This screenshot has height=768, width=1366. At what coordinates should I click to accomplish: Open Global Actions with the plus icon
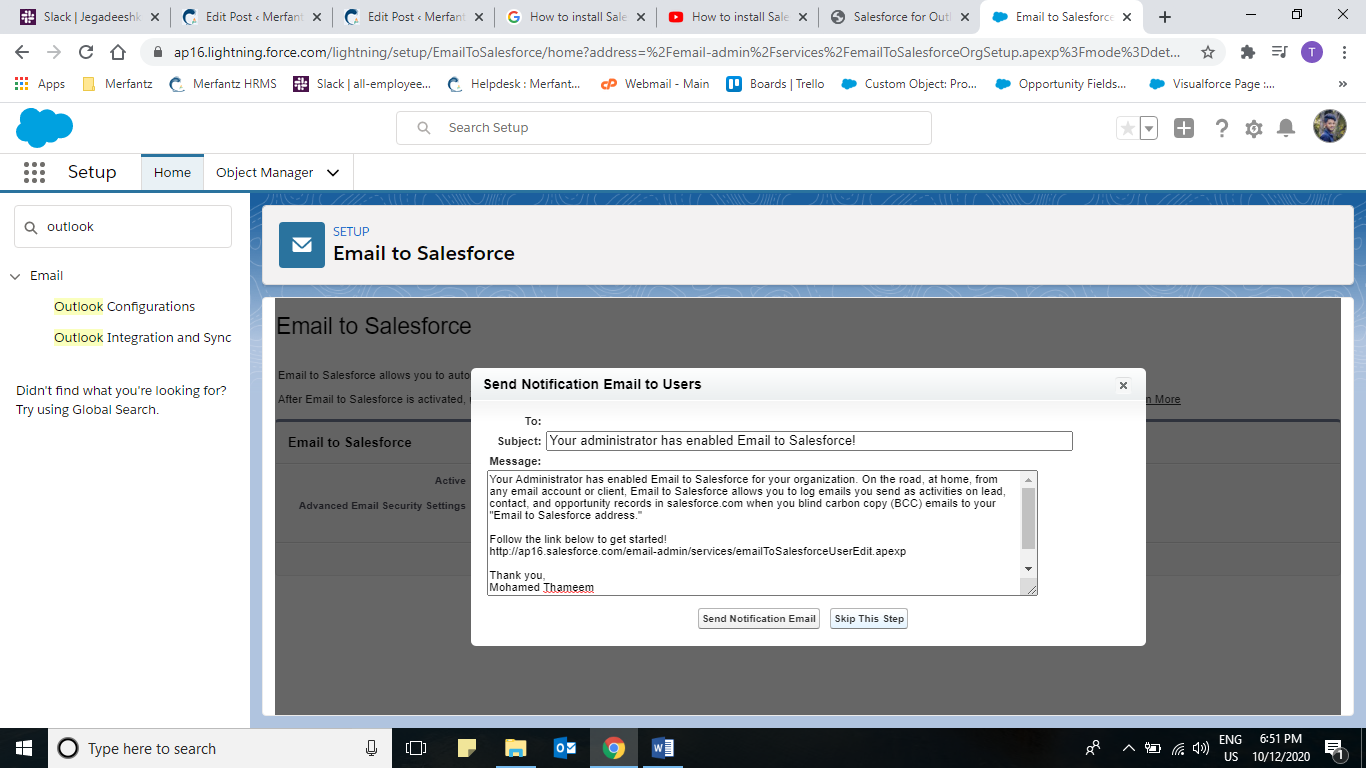(x=1183, y=128)
